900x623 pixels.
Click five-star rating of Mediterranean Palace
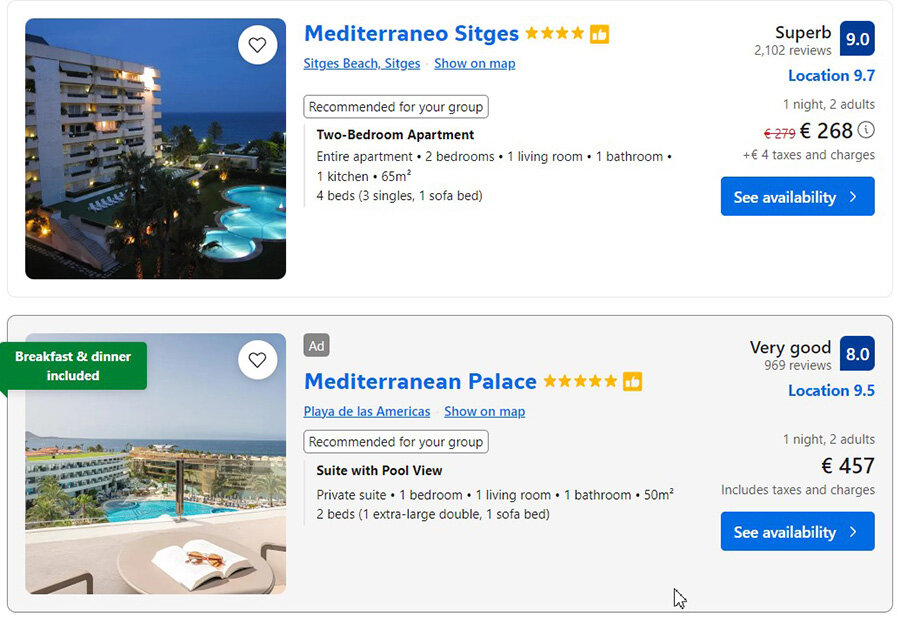[x=580, y=381]
